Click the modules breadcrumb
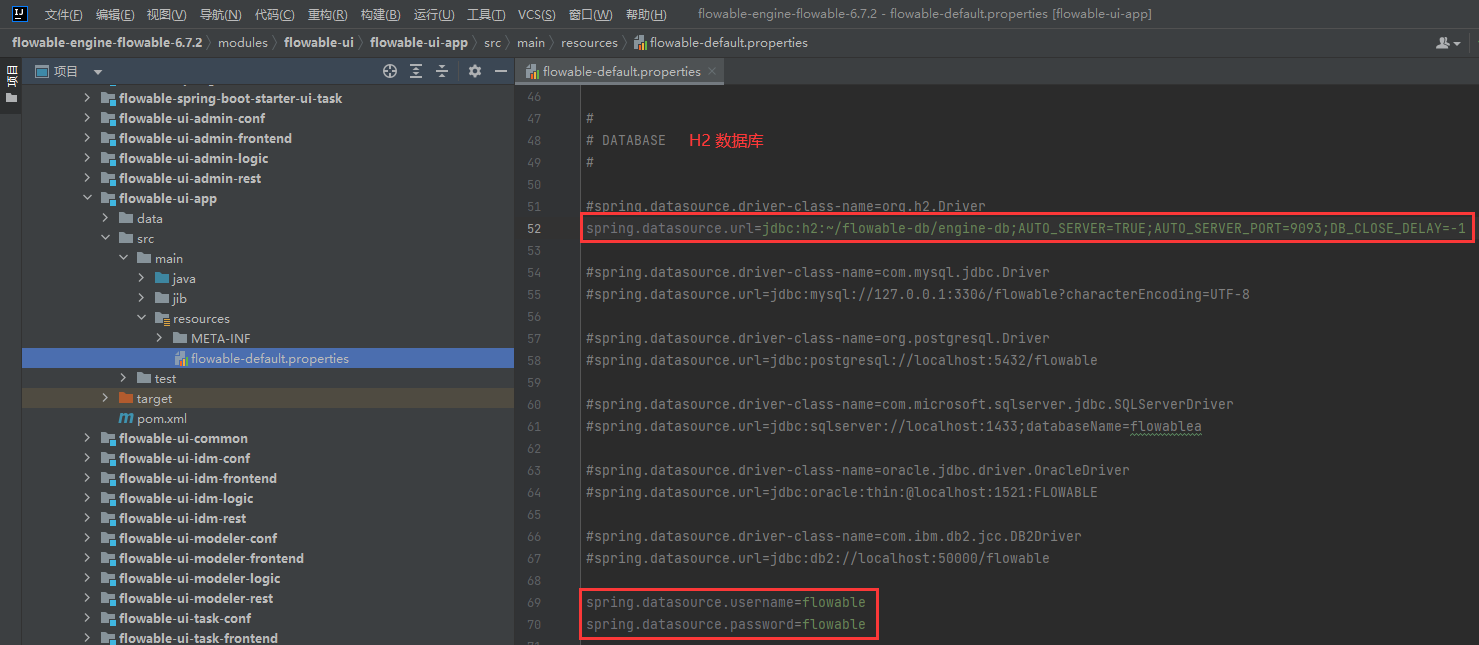The image size is (1479, 645). [x=243, y=43]
